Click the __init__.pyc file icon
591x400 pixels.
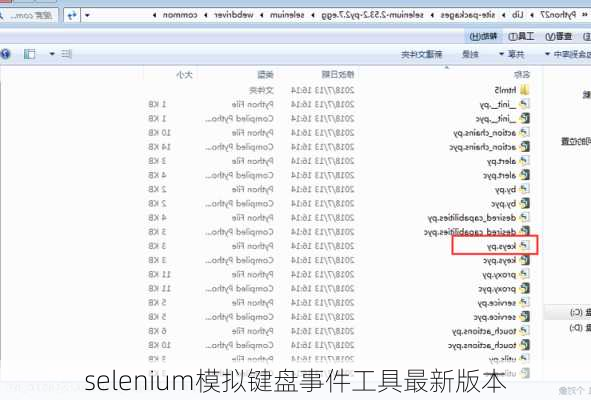coord(524,118)
